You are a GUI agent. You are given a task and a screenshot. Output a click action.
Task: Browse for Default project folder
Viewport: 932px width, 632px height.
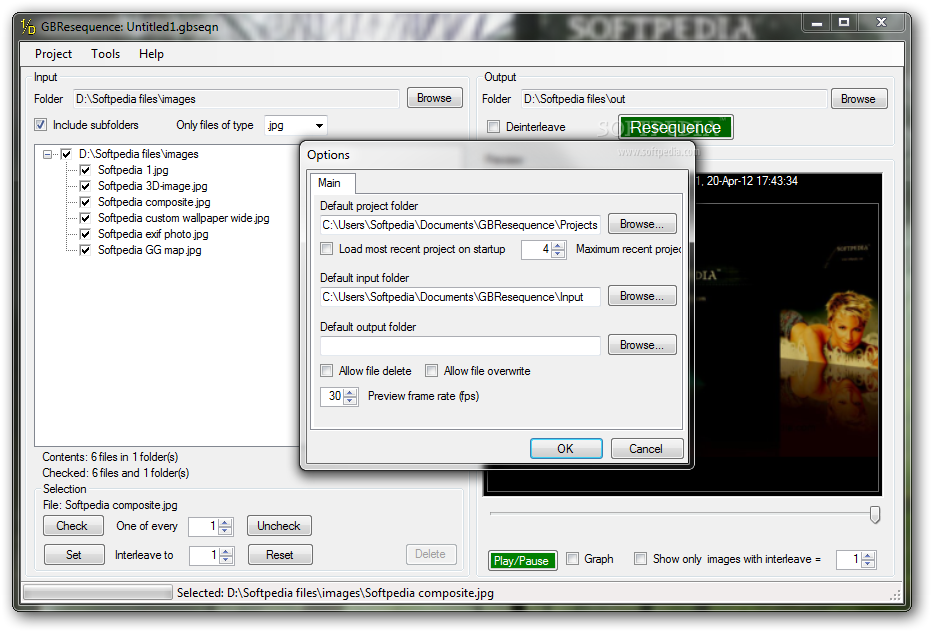pyautogui.click(x=642, y=224)
